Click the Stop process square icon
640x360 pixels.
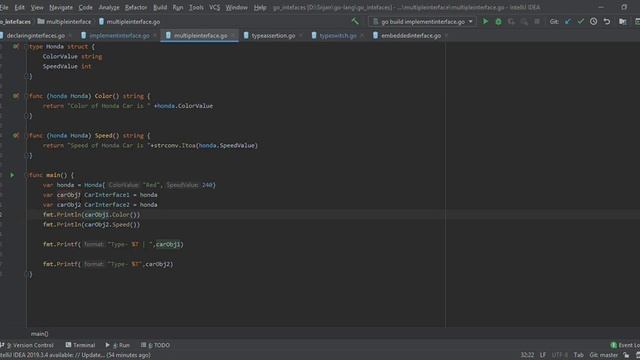click(x=537, y=21)
